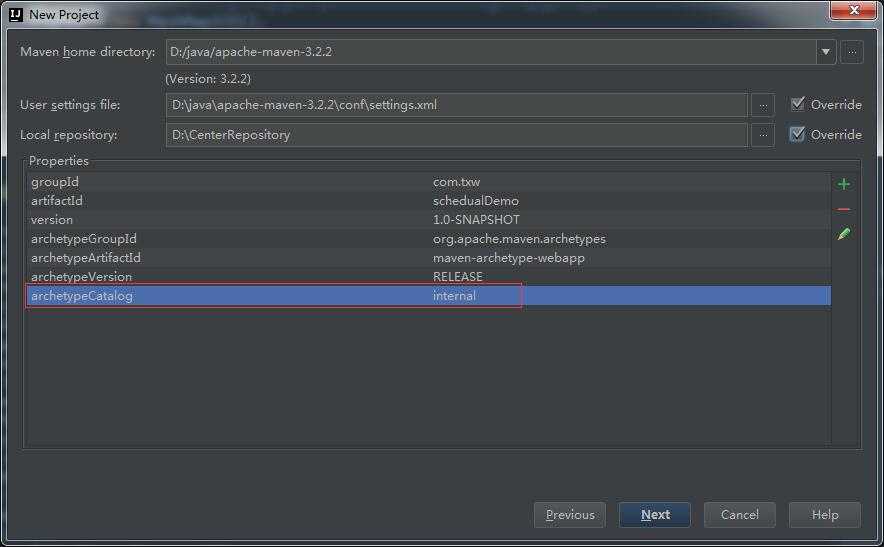This screenshot has height=547, width=884.
Task: Select the archetypeCatalog property row
Action: (x=428, y=295)
